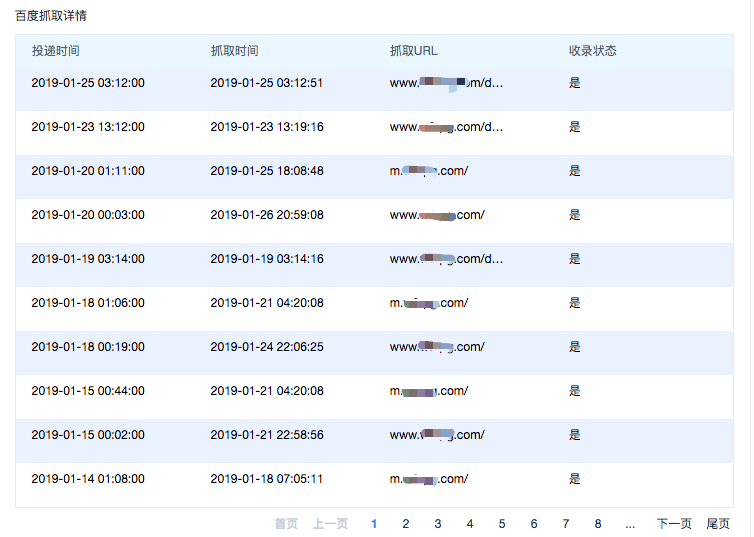Select page 5 in the pager

click(x=502, y=523)
